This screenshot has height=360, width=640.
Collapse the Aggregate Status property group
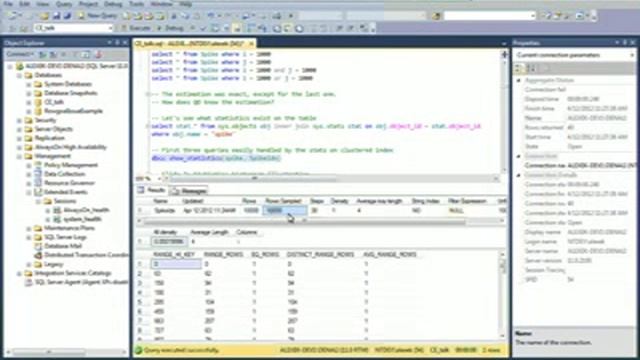[x=519, y=80]
